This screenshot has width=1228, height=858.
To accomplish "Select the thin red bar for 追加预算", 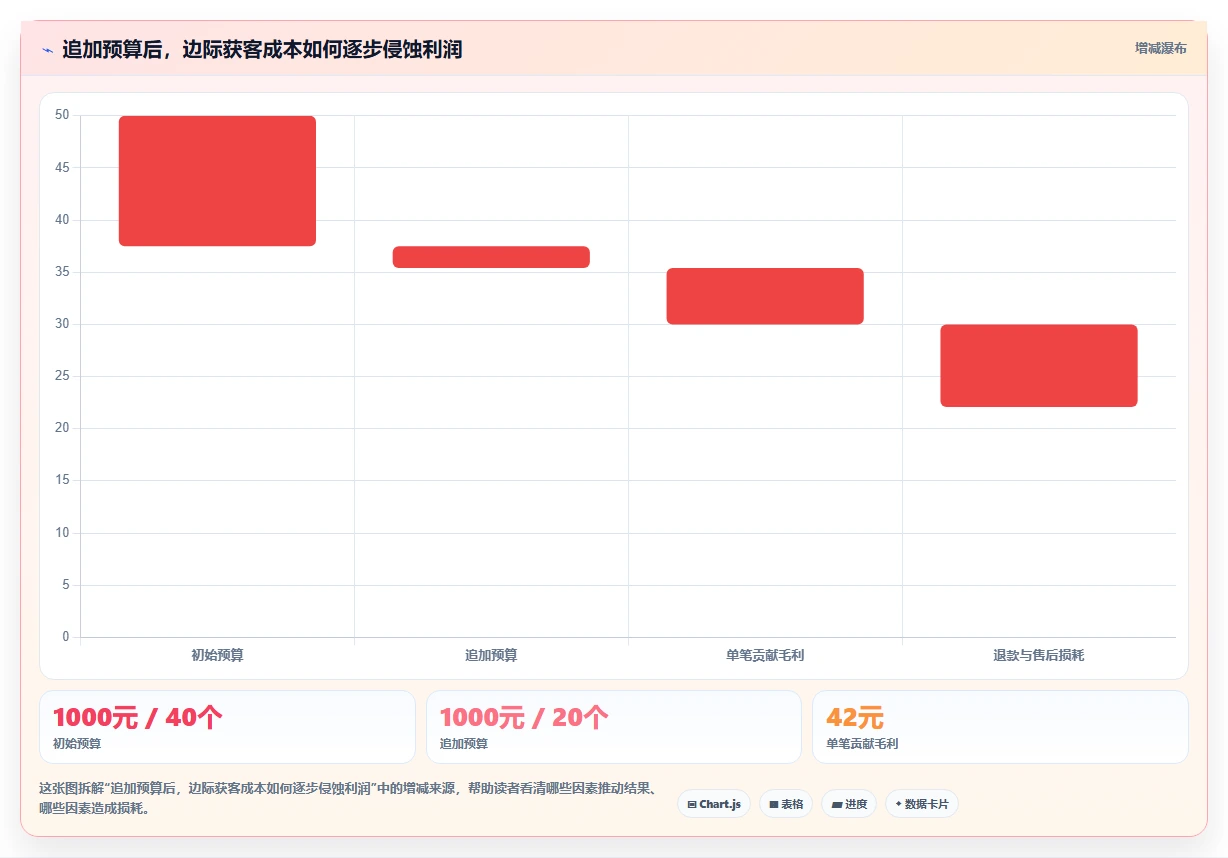I will [491, 257].
